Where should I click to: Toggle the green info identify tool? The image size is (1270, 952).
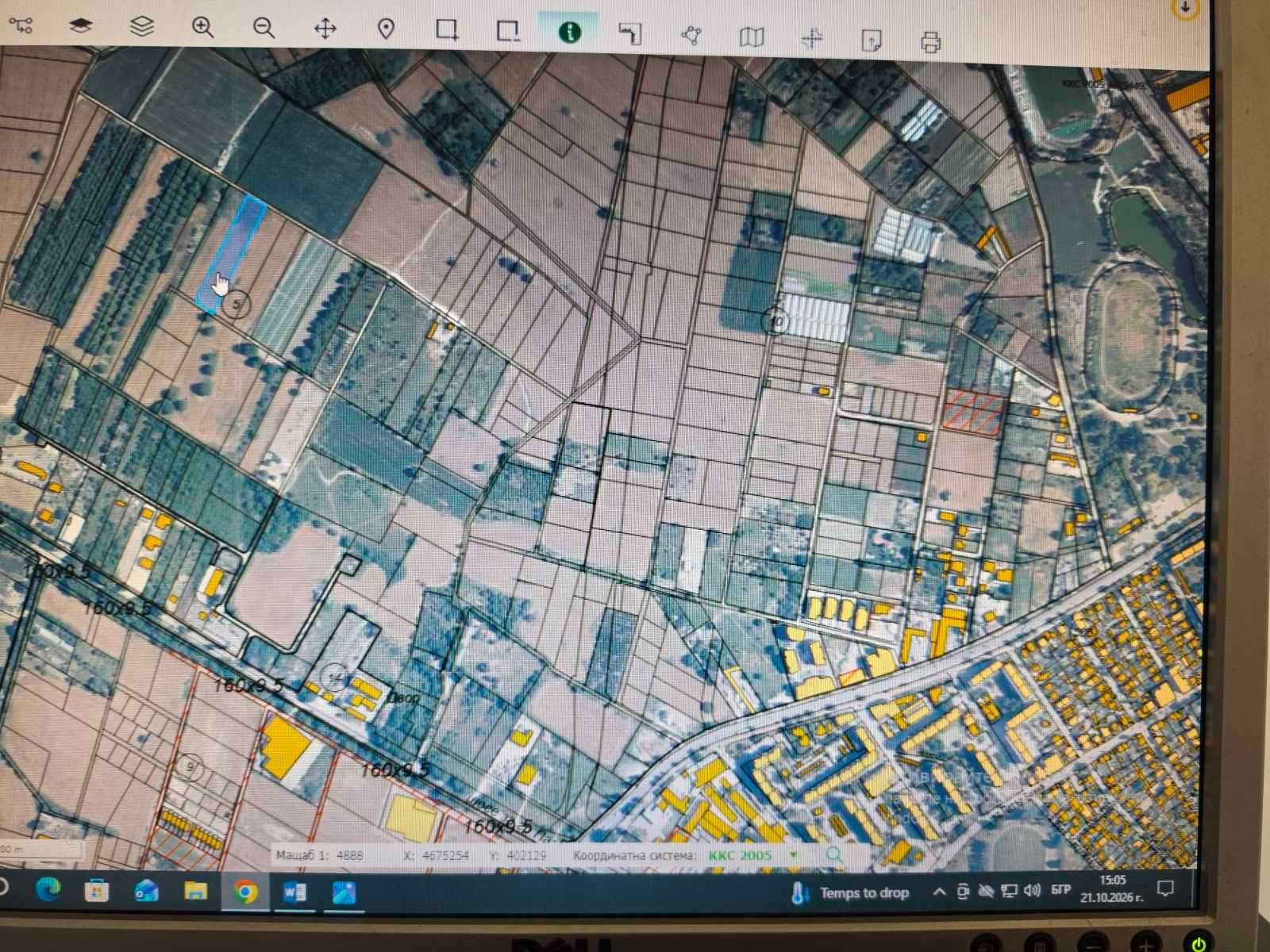click(x=570, y=32)
